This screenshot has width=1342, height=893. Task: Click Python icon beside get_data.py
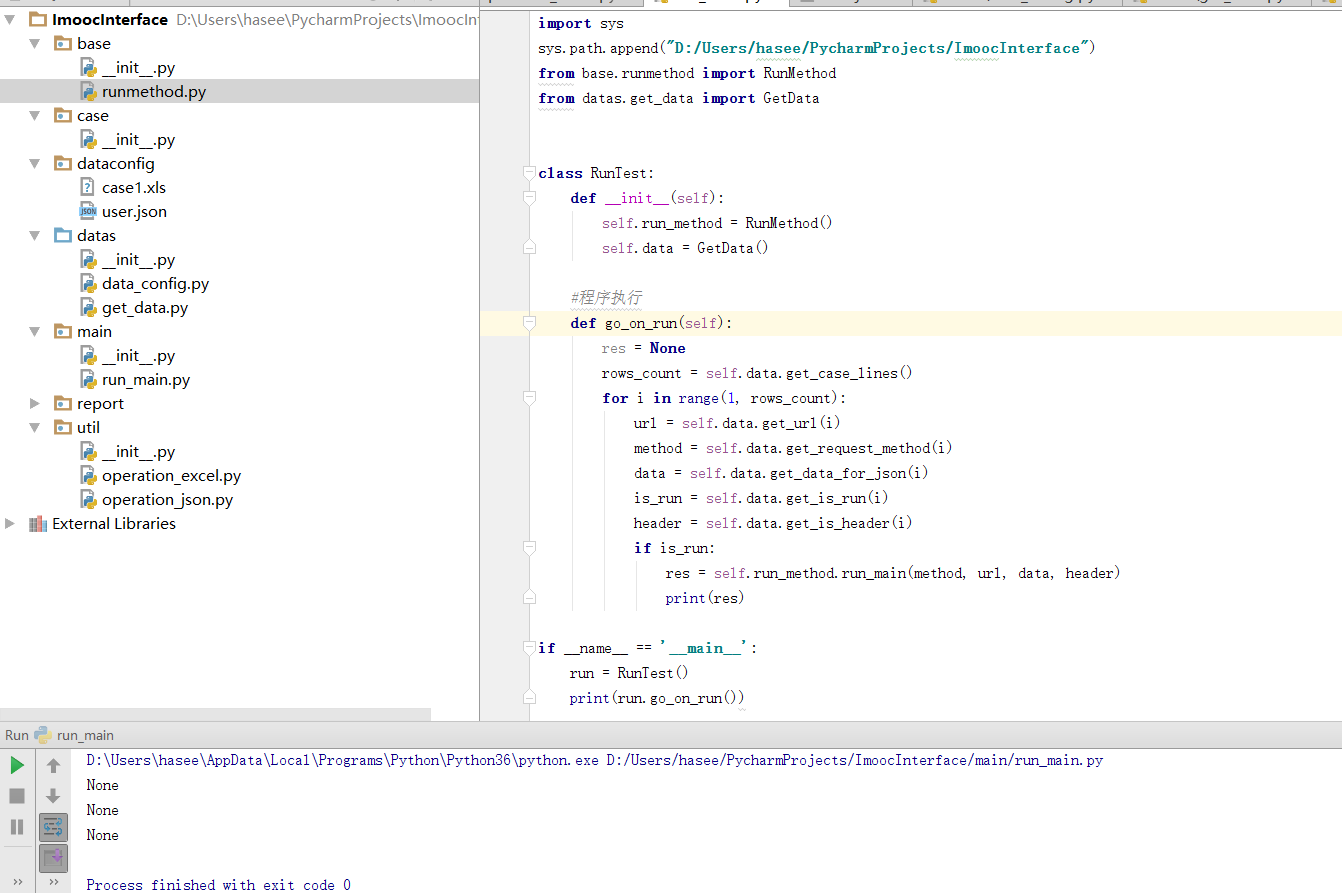[x=88, y=308]
